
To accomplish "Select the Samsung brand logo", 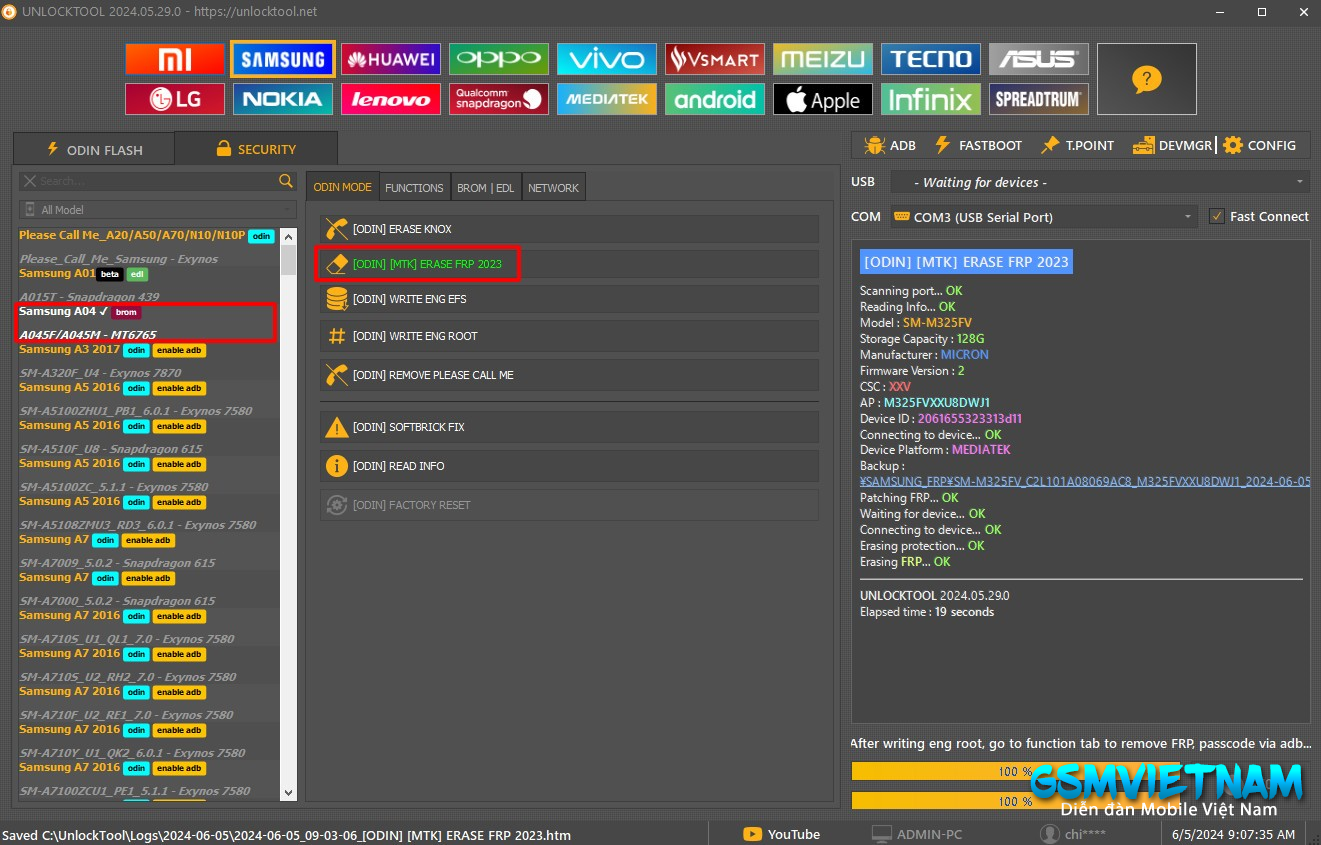I will (283, 59).
